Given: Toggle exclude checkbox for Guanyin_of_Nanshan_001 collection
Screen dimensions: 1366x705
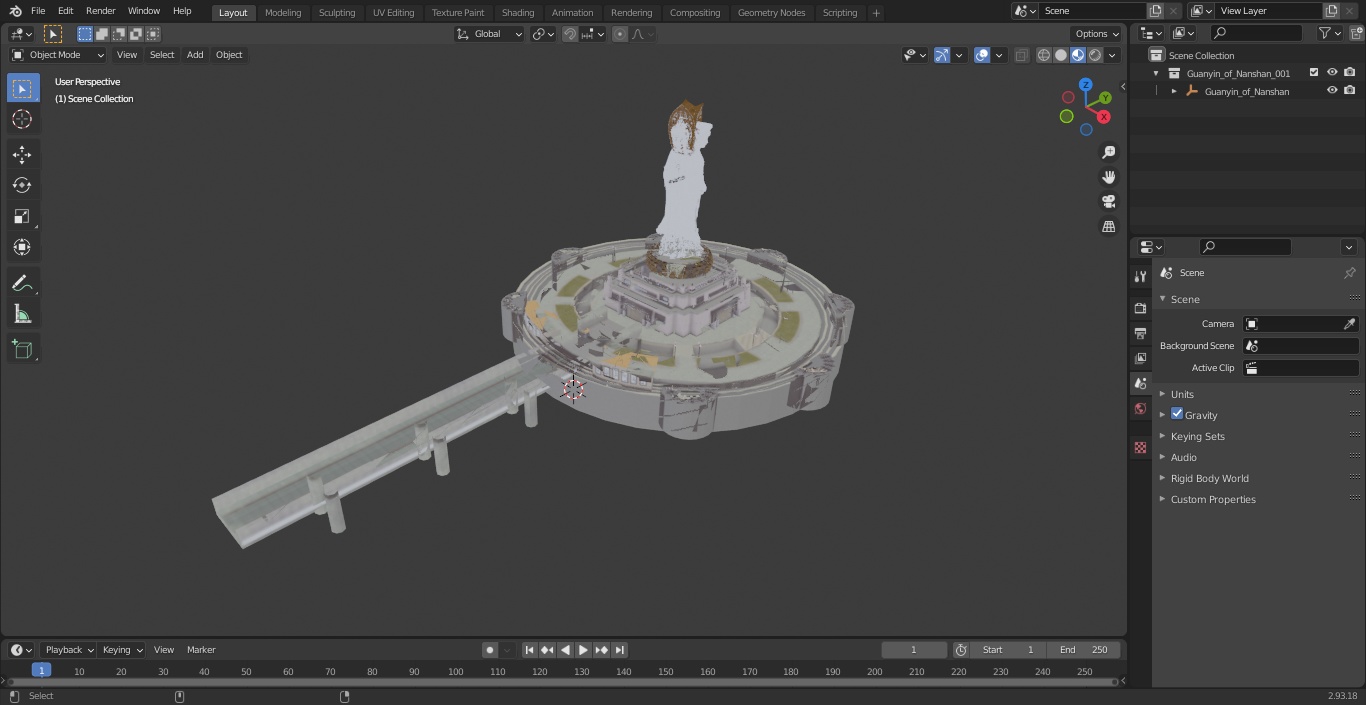Looking at the screenshot, I should [1314, 72].
